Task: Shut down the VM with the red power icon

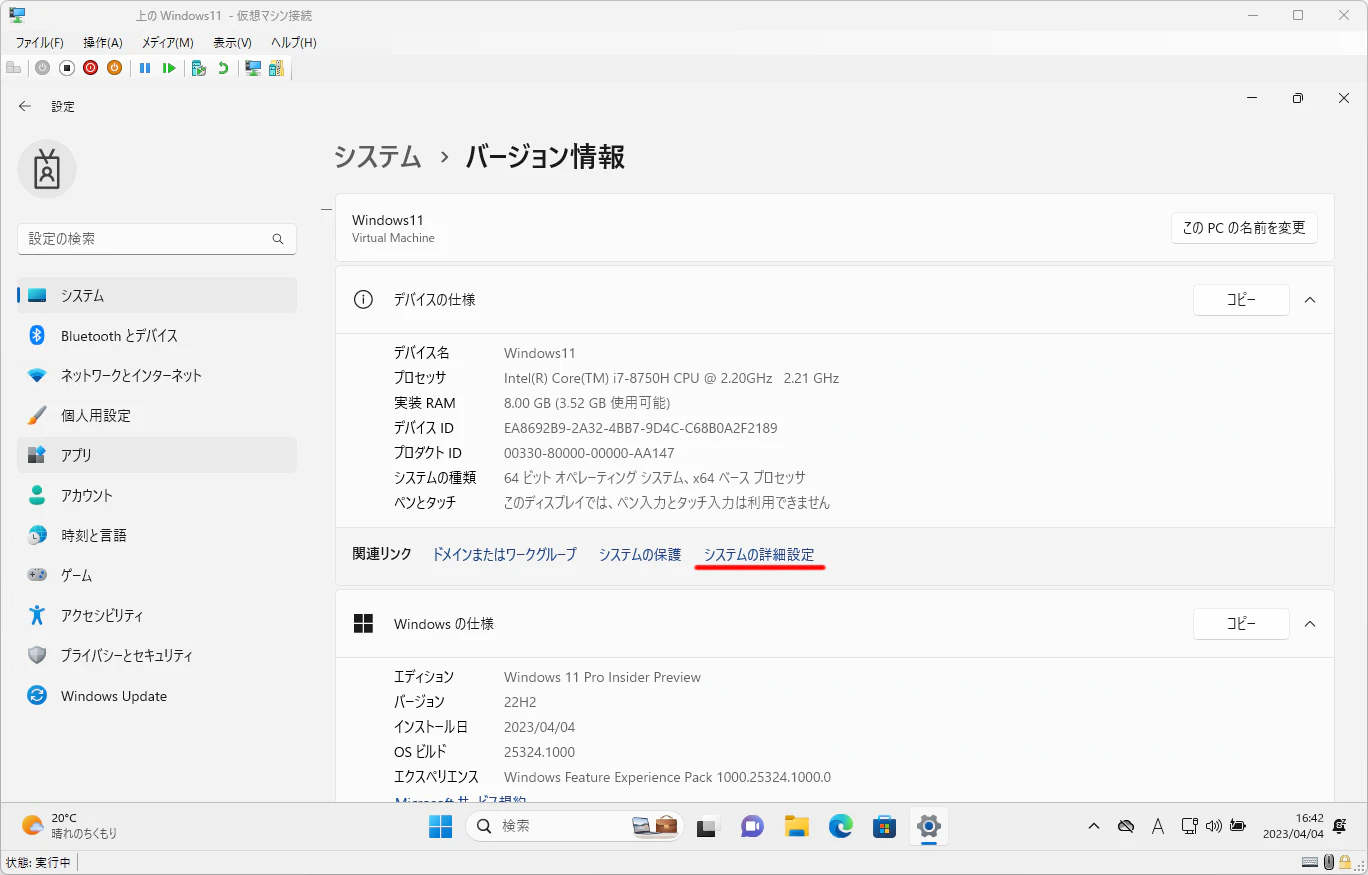Action: point(91,68)
